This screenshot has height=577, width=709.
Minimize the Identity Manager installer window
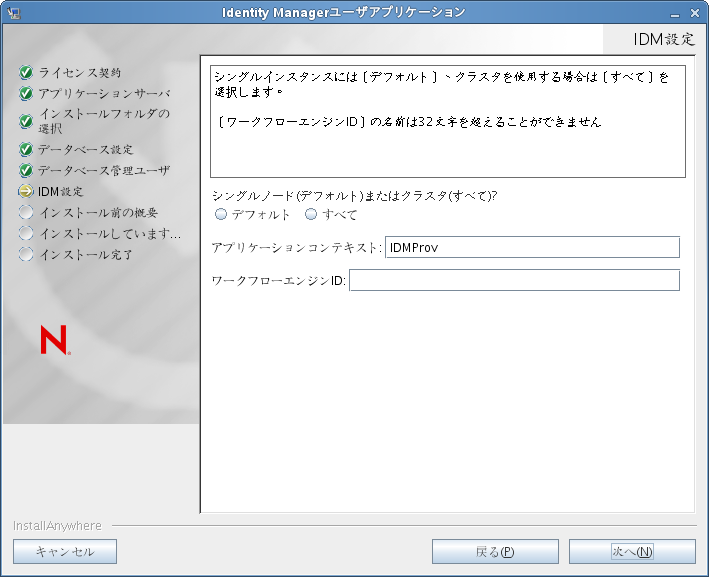point(675,14)
